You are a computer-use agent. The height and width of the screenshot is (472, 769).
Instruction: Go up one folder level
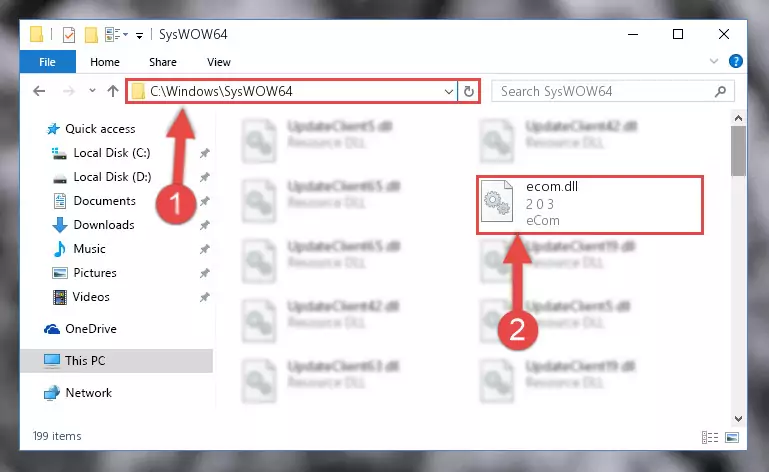tap(113, 91)
